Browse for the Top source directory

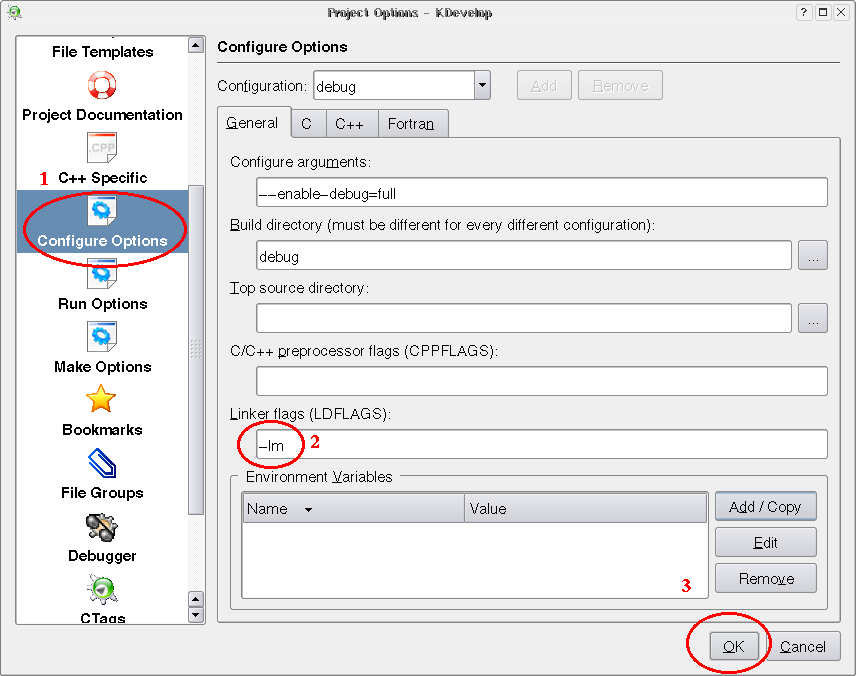(813, 318)
